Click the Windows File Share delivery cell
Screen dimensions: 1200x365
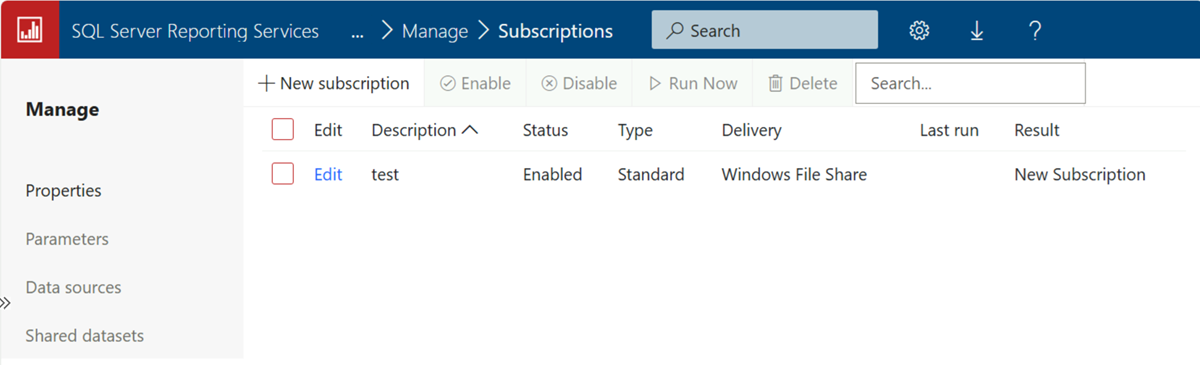pyautogui.click(x=794, y=174)
